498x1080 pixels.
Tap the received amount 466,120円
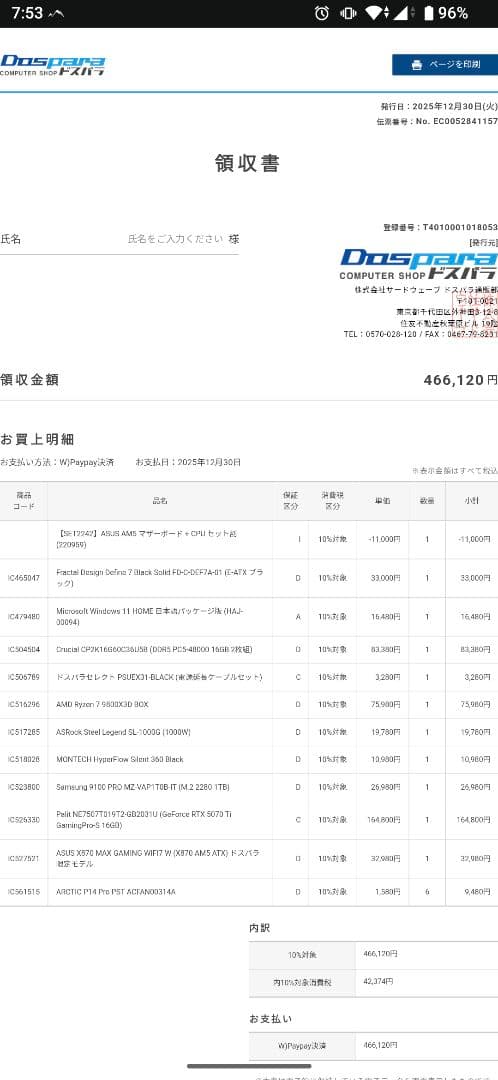[x=460, y=380]
